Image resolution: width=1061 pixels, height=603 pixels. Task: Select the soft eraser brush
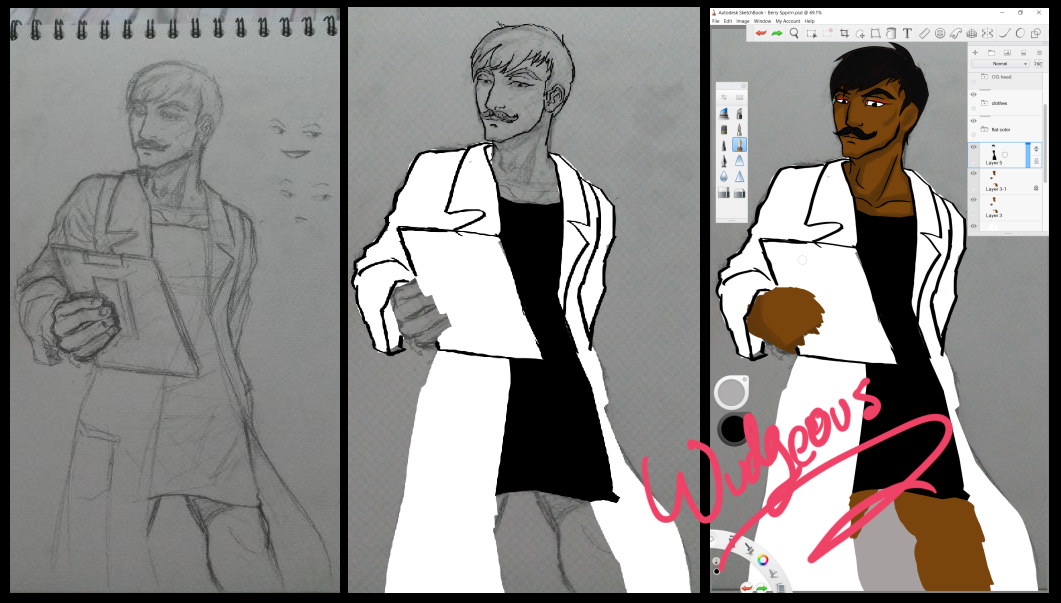[740, 194]
